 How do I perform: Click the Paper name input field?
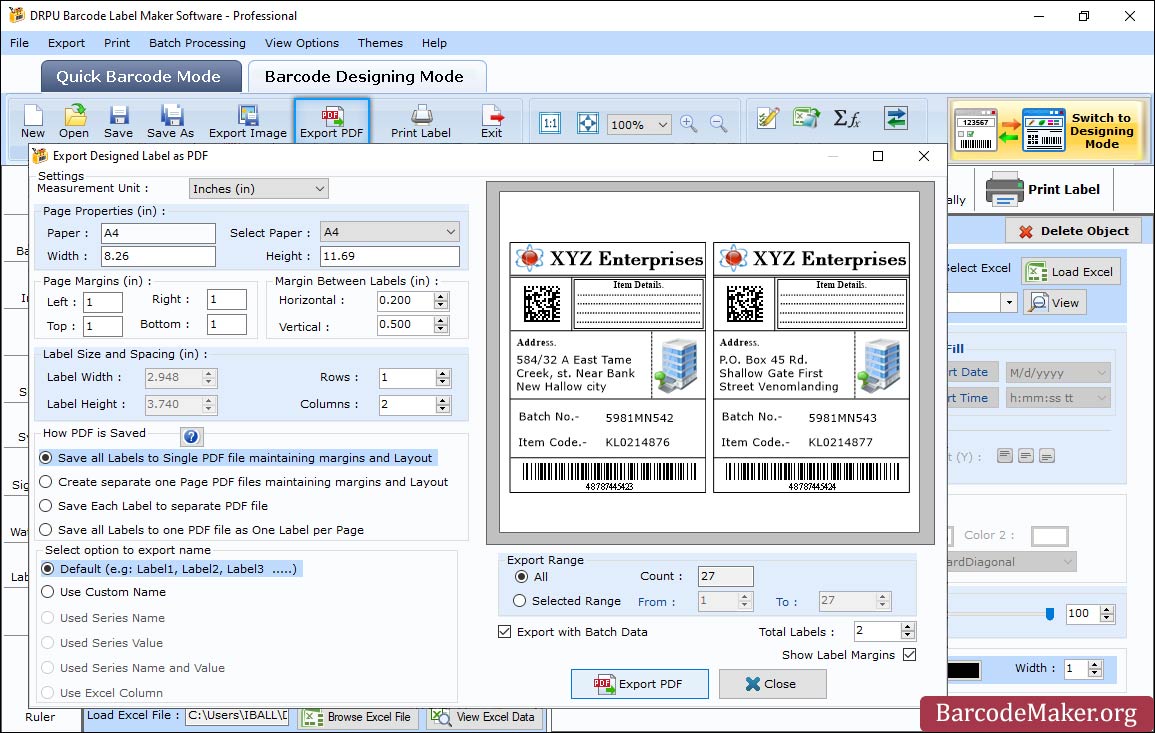(158, 233)
